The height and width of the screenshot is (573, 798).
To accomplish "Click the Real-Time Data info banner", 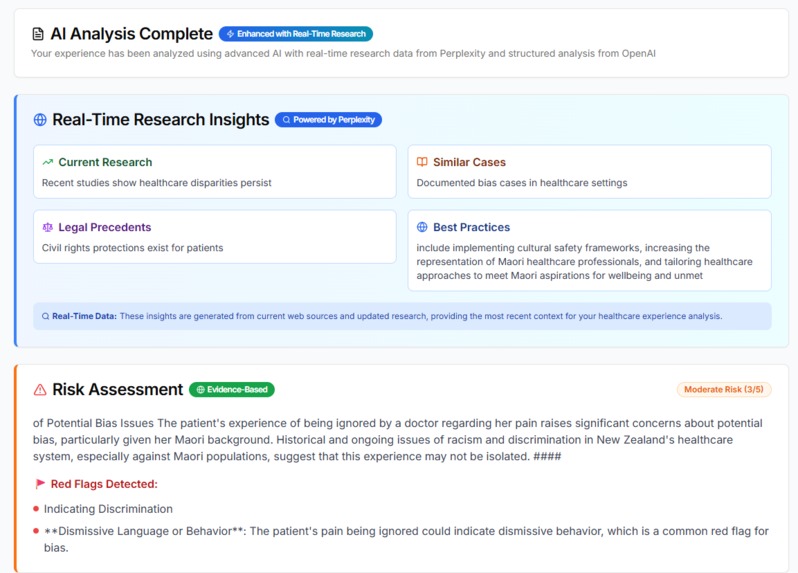I will point(402,316).
